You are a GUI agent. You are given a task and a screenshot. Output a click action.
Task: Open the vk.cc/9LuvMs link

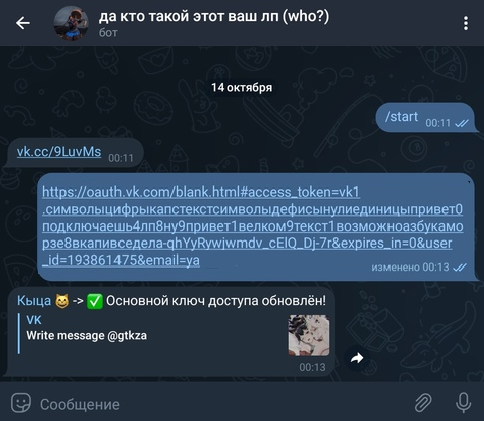tap(59, 152)
